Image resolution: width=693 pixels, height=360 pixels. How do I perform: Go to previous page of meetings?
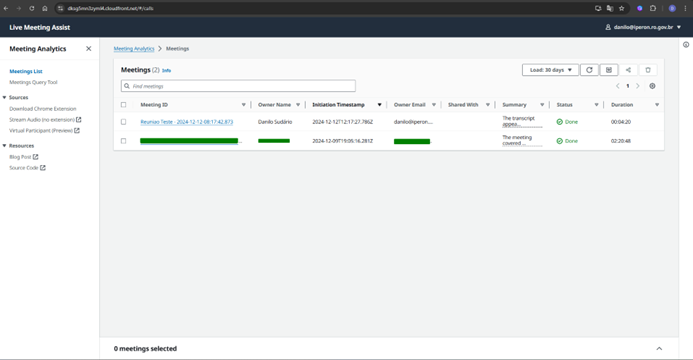tap(617, 86)
